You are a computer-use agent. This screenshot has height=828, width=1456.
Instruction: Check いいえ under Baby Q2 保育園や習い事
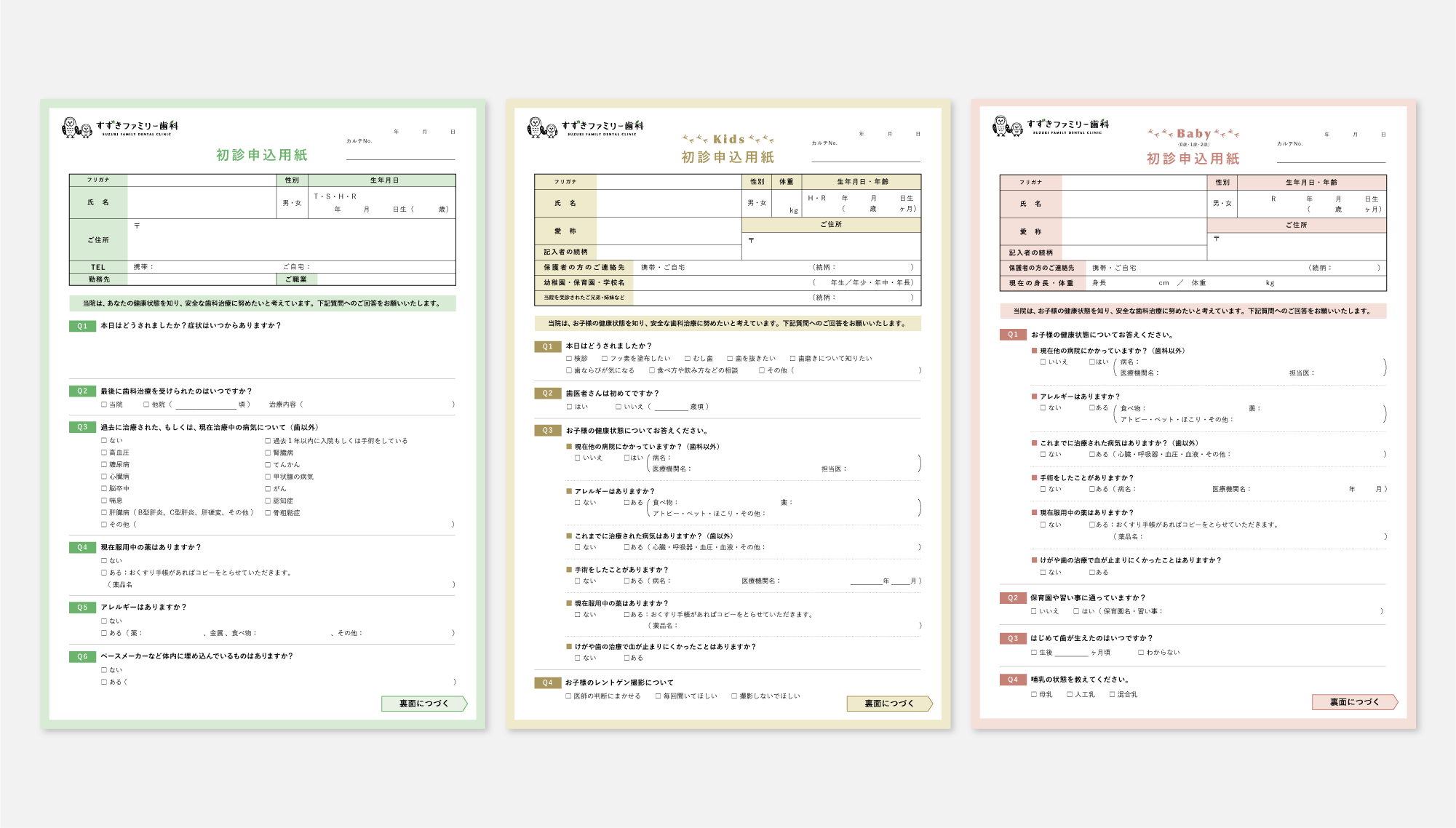coord(1034,611)
